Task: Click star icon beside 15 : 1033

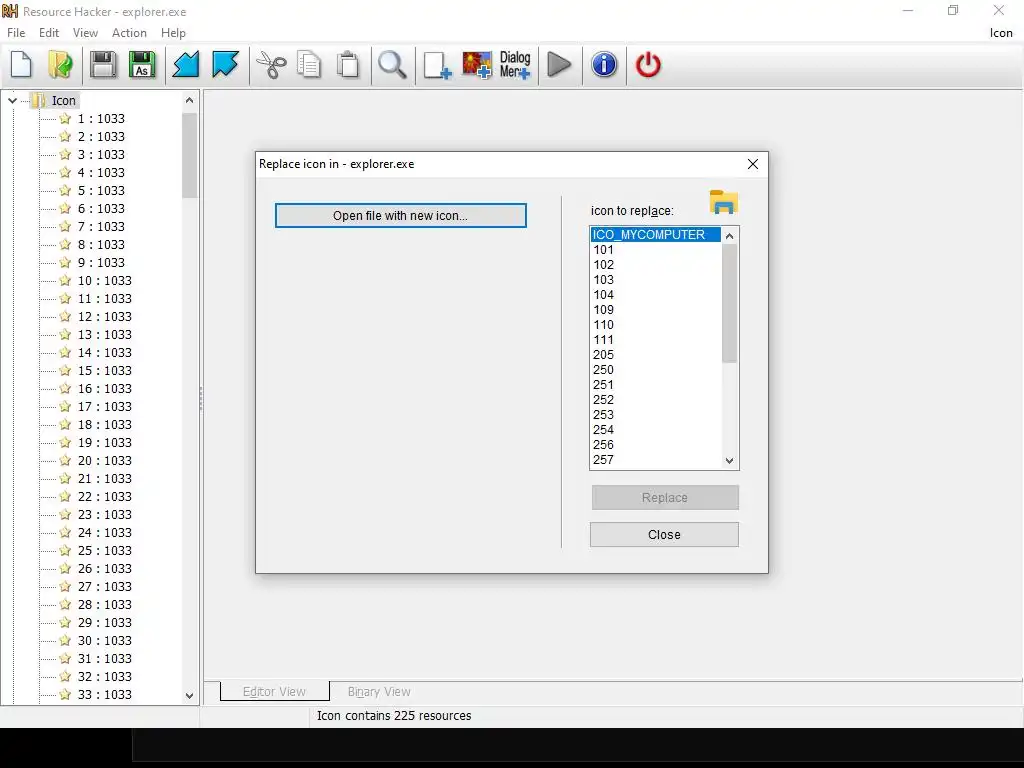Action: click(x=65, y=370)
